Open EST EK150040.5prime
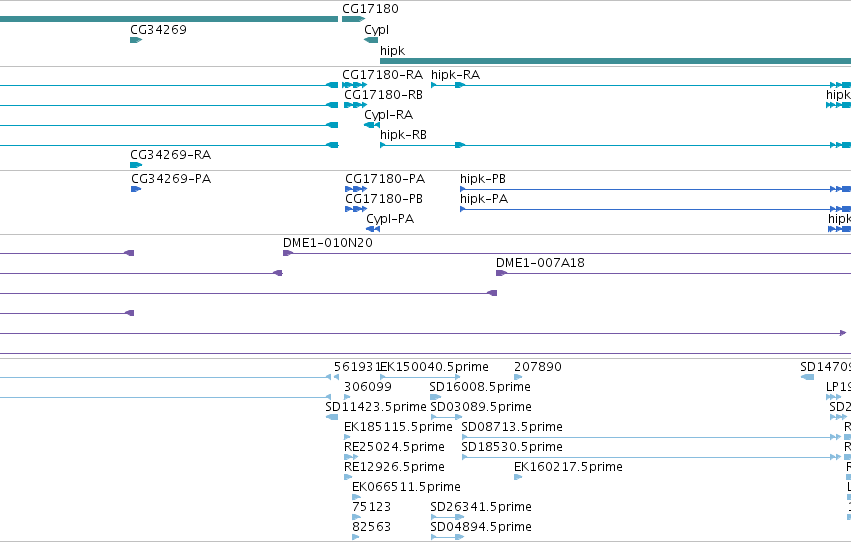The height and width of the screenshot is (542, 851). [x=420, y=377]
